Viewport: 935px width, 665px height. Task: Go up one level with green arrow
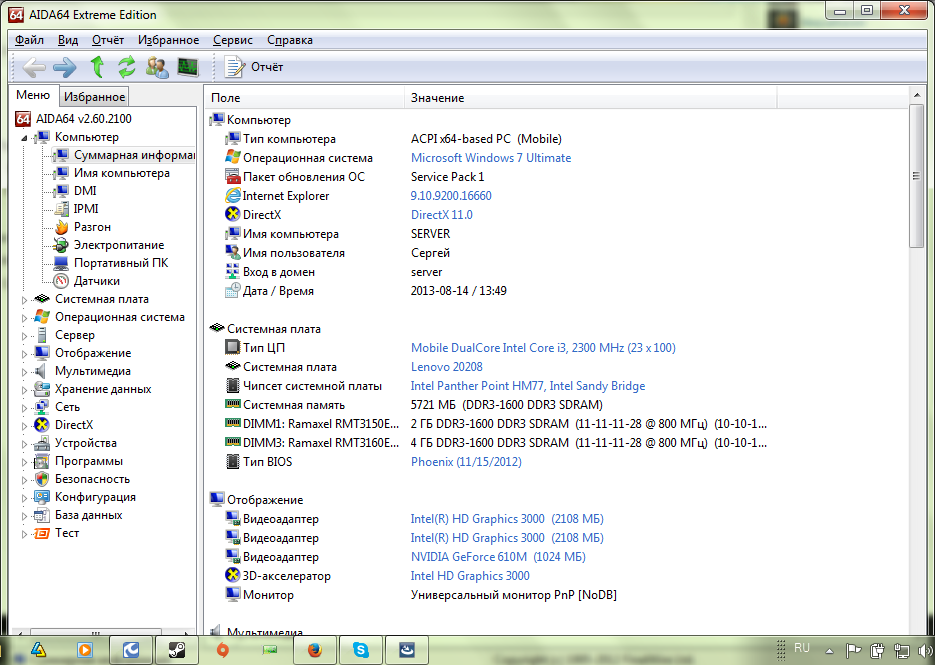(97, 67)
